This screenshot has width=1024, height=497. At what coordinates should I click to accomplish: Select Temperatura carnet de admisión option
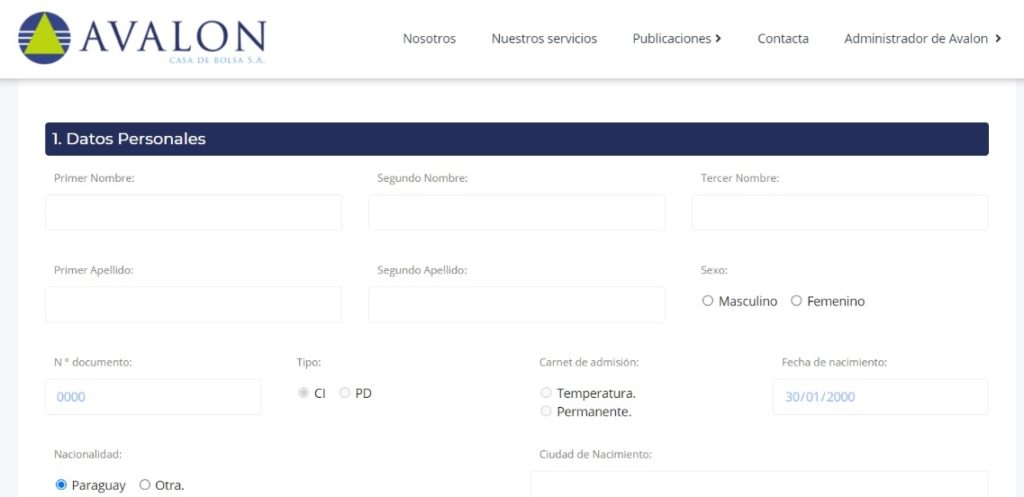coord(546,393)
